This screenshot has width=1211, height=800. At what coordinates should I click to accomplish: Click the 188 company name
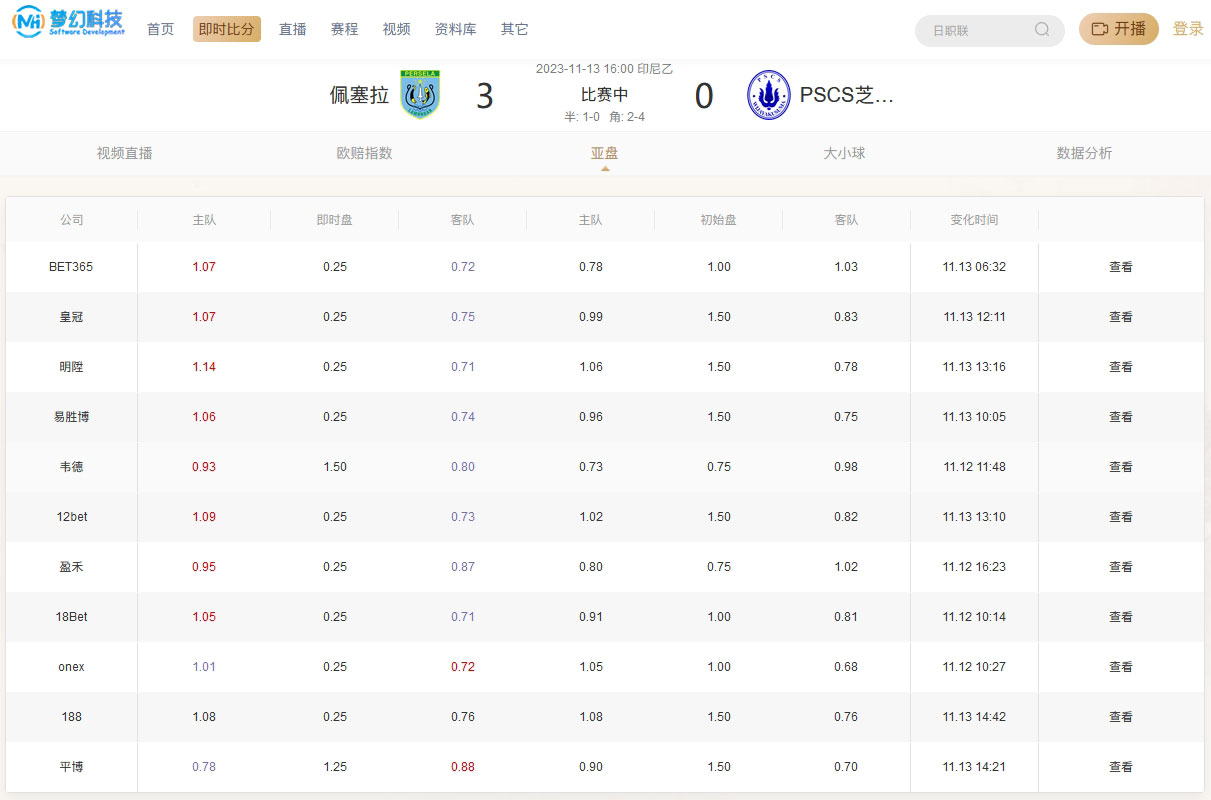(x=71, y=717)
